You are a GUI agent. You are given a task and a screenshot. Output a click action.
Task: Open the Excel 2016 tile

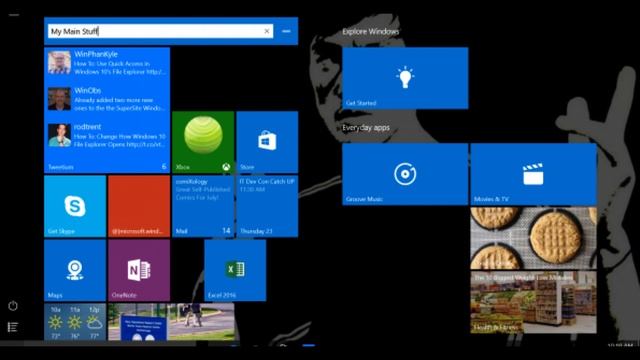(235, 270)
